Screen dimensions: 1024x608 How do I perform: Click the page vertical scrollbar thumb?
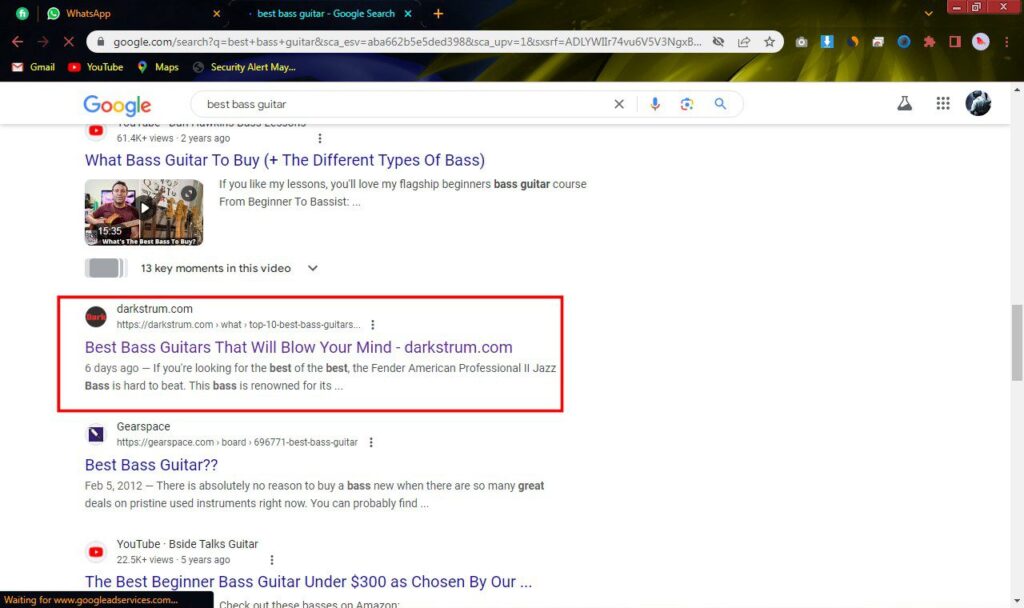point(1017,342)
